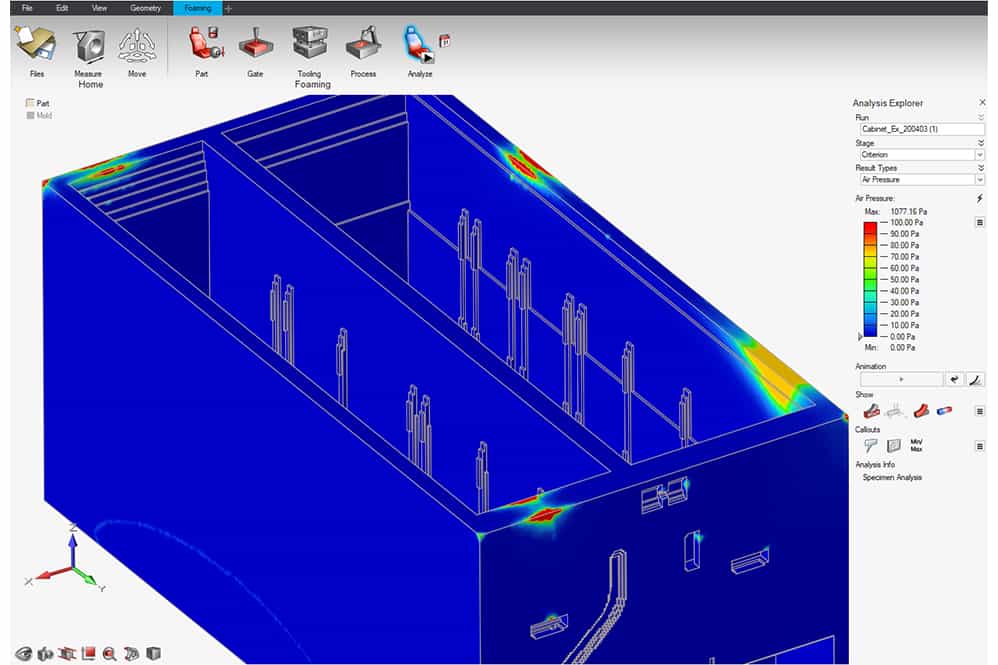Open the Stage dropdown showing Criterion
This screenshot has width=998, height=665.
[x=918, y=155]
